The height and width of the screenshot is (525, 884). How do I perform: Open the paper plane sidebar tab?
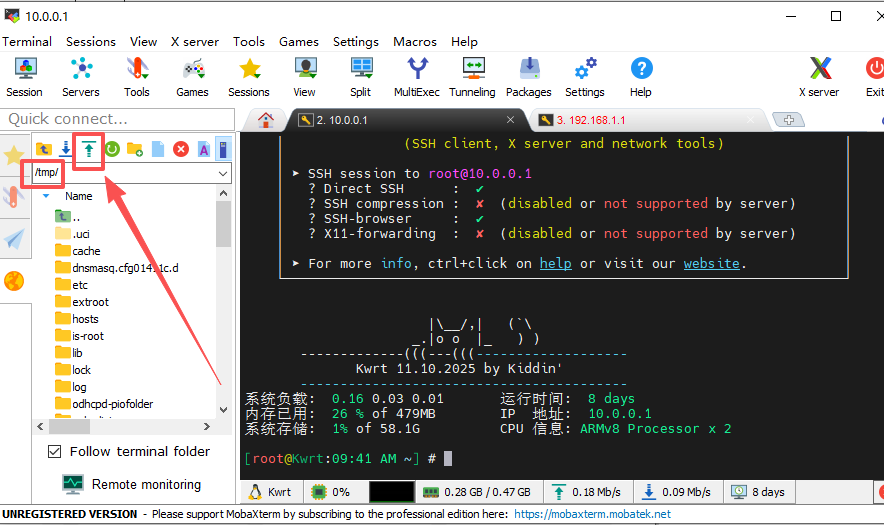pyautogui.click(x=14, y=239)
